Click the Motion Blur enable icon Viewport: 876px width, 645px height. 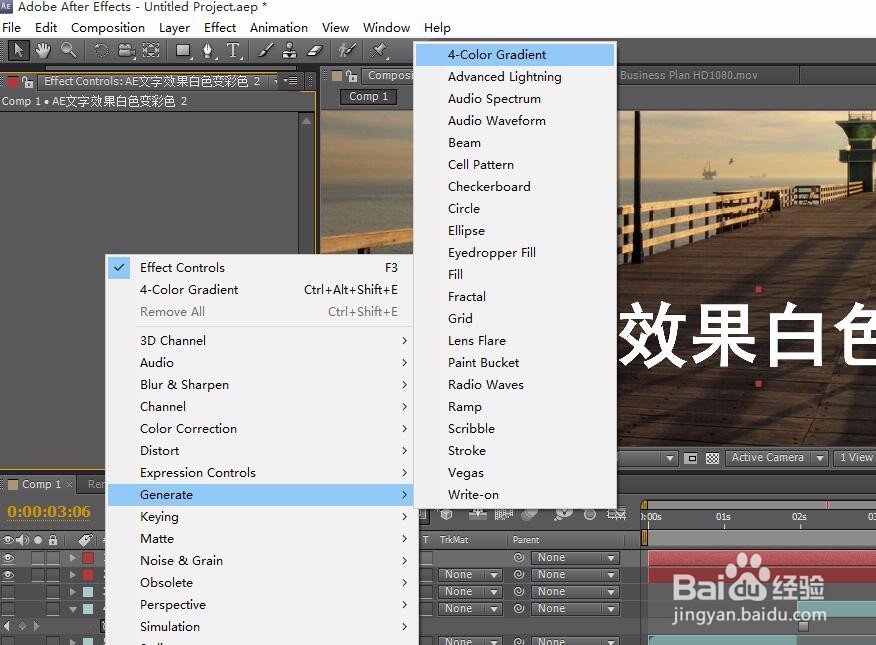click(x=530, y=514)
